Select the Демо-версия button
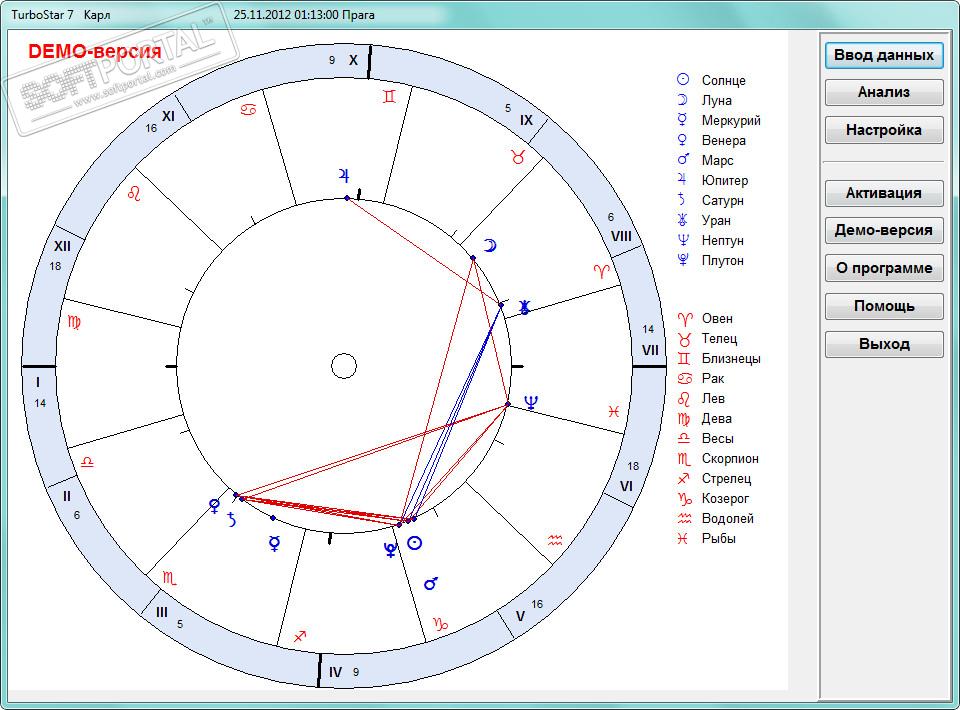This screenshot has width=960, height=710. [x=883, y=231]
